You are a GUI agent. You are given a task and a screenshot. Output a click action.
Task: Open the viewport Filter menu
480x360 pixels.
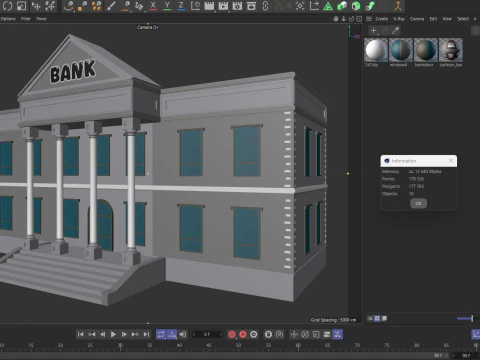[26, 19]
